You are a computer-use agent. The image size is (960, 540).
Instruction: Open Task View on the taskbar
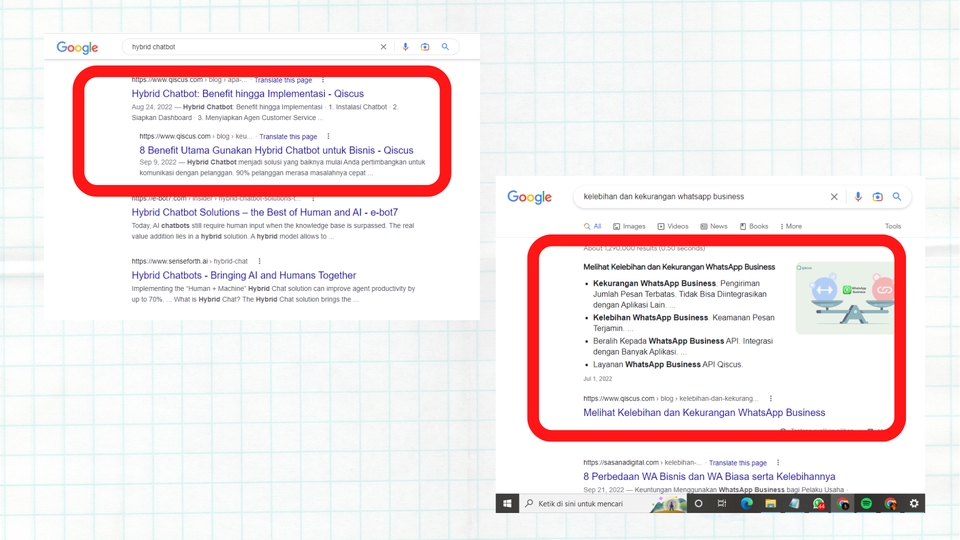pyautogui.click(x=722, y=503)
